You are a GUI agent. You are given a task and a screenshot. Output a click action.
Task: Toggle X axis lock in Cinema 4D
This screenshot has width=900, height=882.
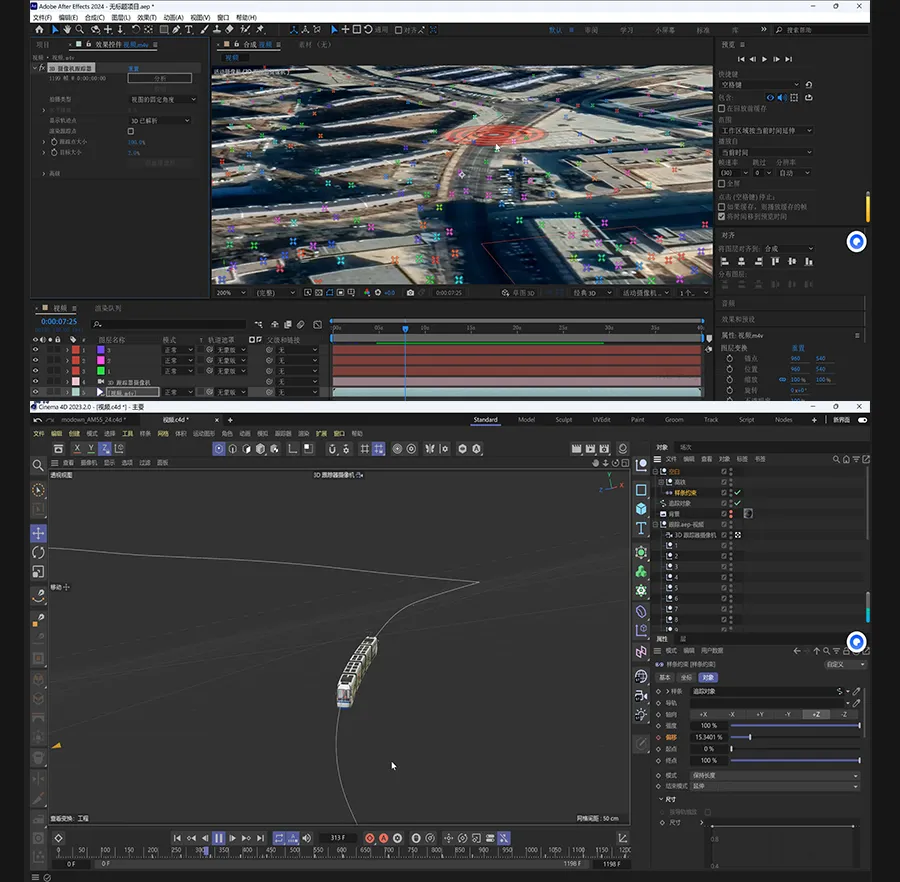(77, 449)
